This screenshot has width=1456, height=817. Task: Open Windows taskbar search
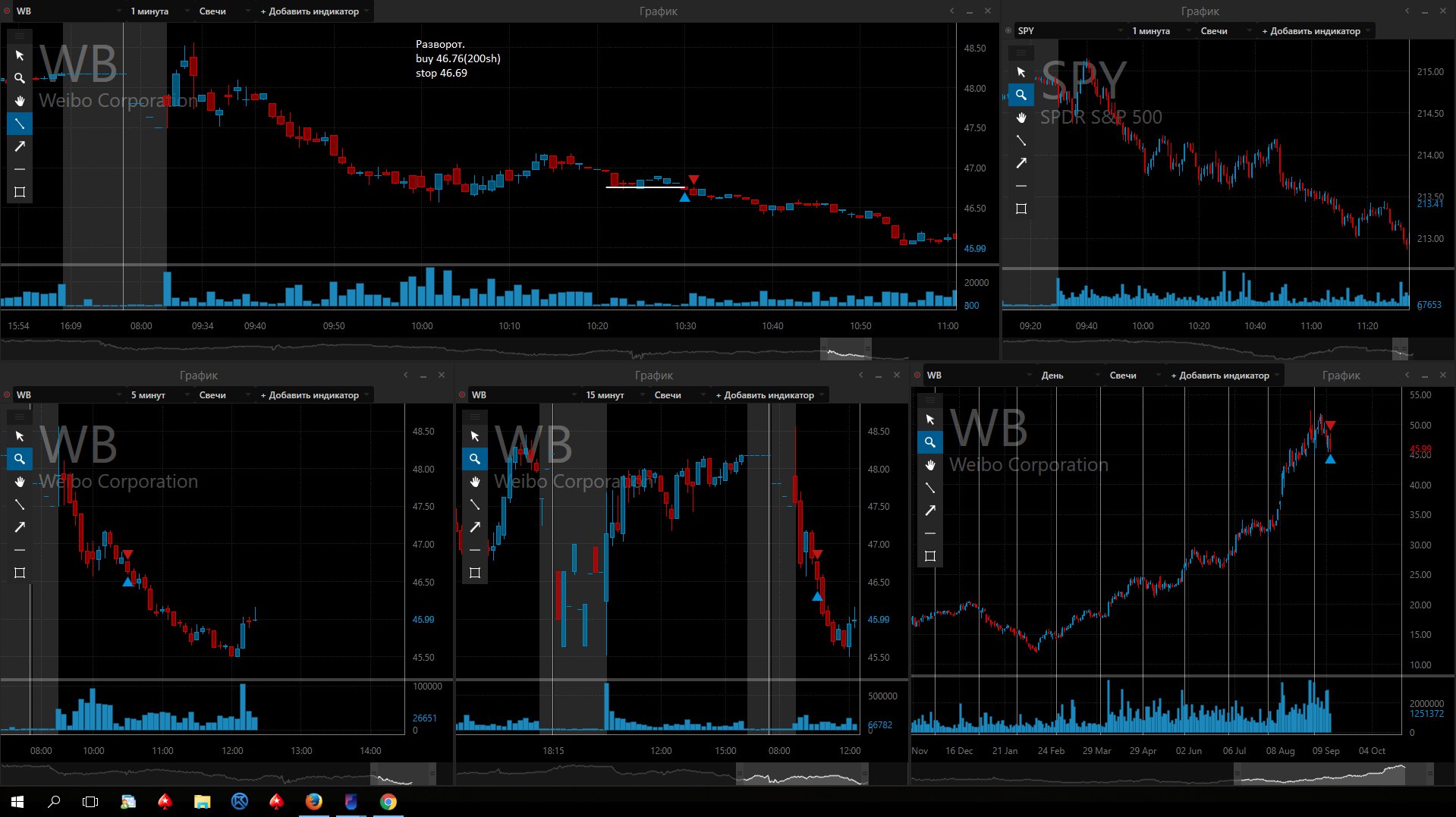(54, 802)
